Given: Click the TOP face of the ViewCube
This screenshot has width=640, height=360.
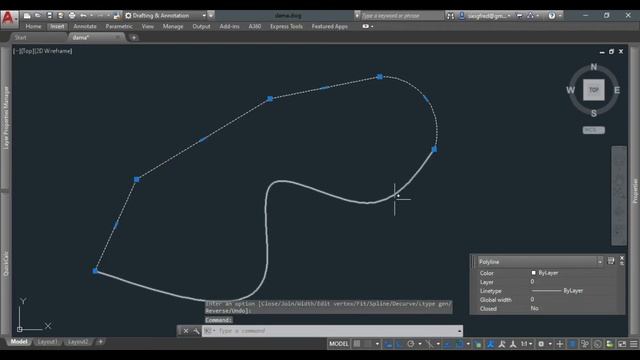Looking at the screenshot, I should 593,90.
